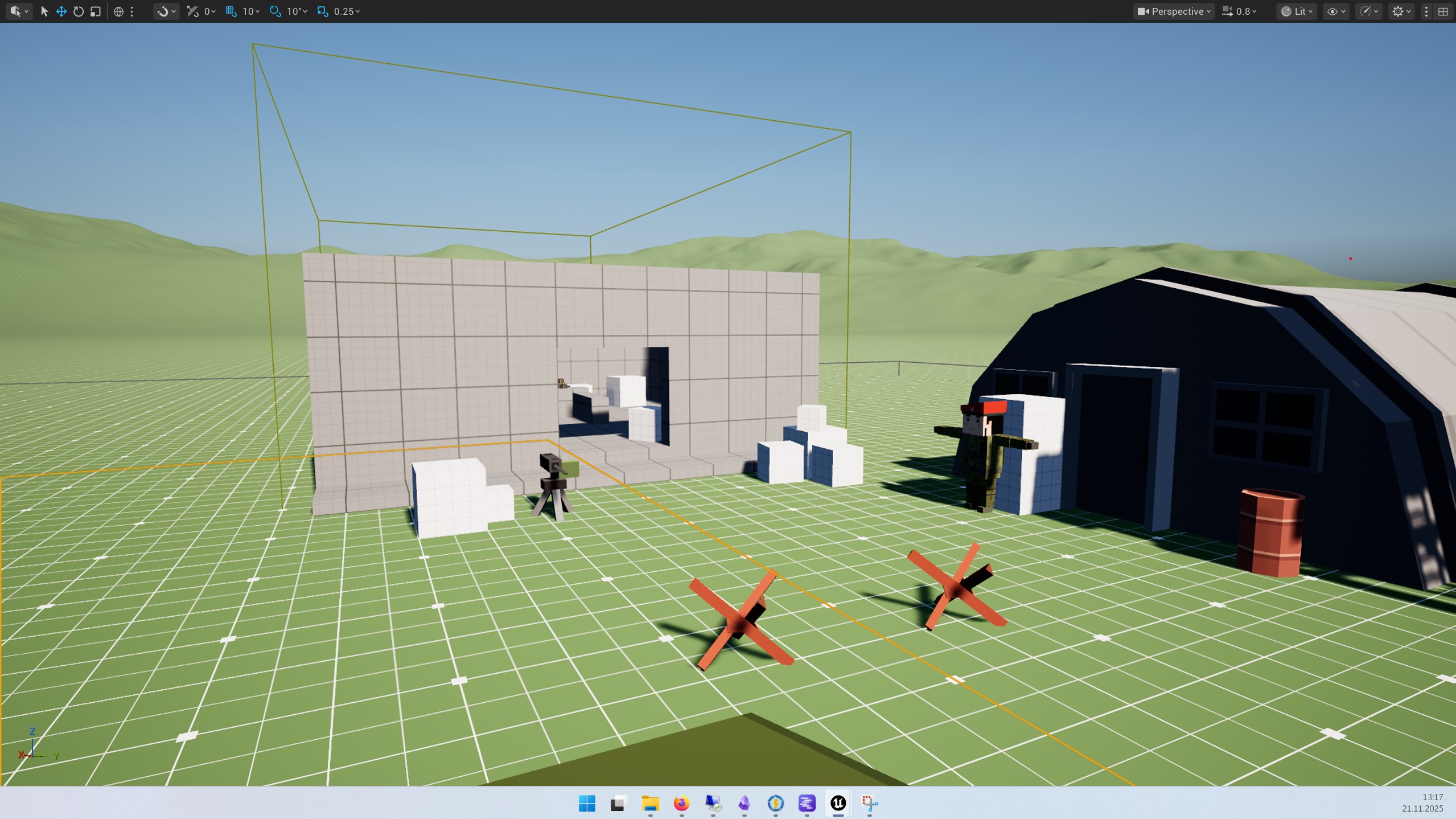
Task: Select the Scale tool
Action: click(96, 11)
